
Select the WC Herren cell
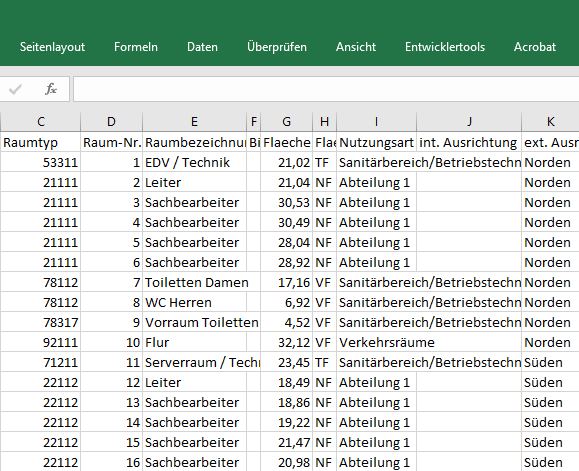point(195,302)
